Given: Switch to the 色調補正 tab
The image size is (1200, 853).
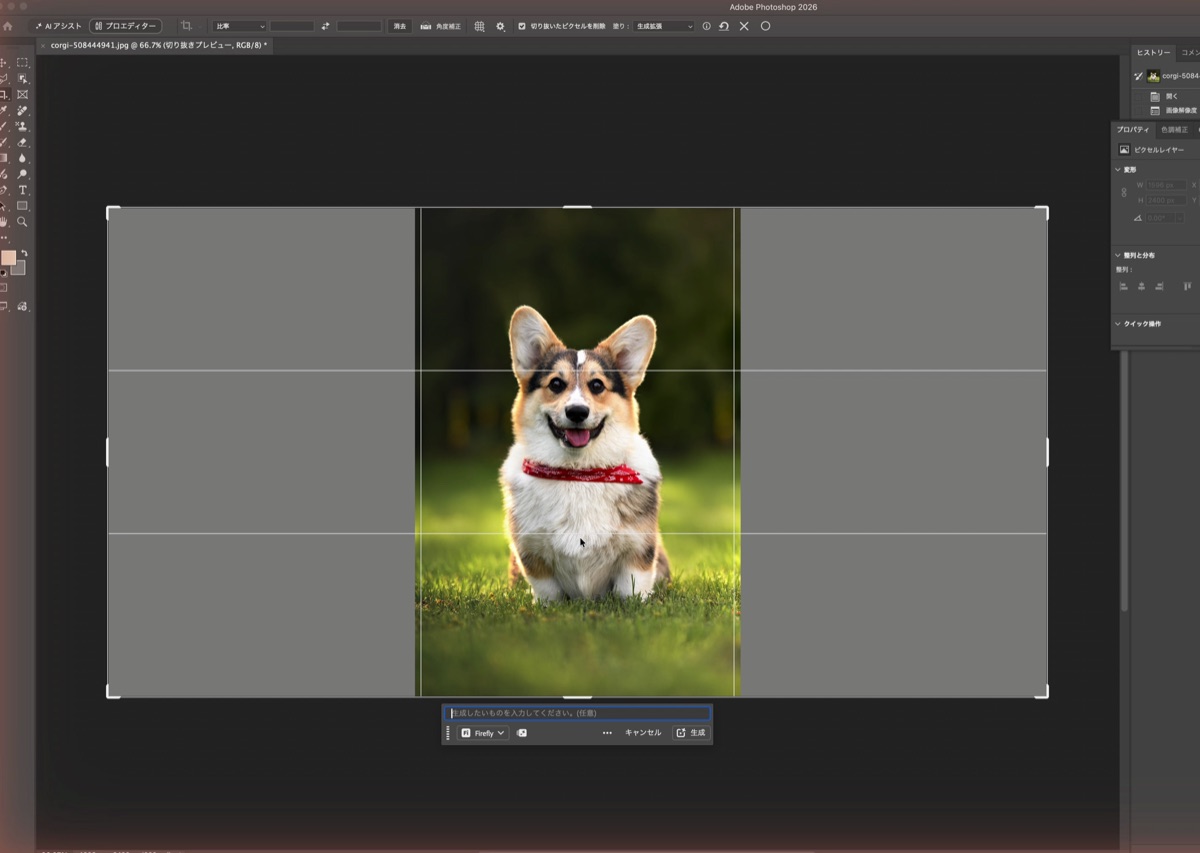Looking at the screenshot, I should pos(1174,130).
